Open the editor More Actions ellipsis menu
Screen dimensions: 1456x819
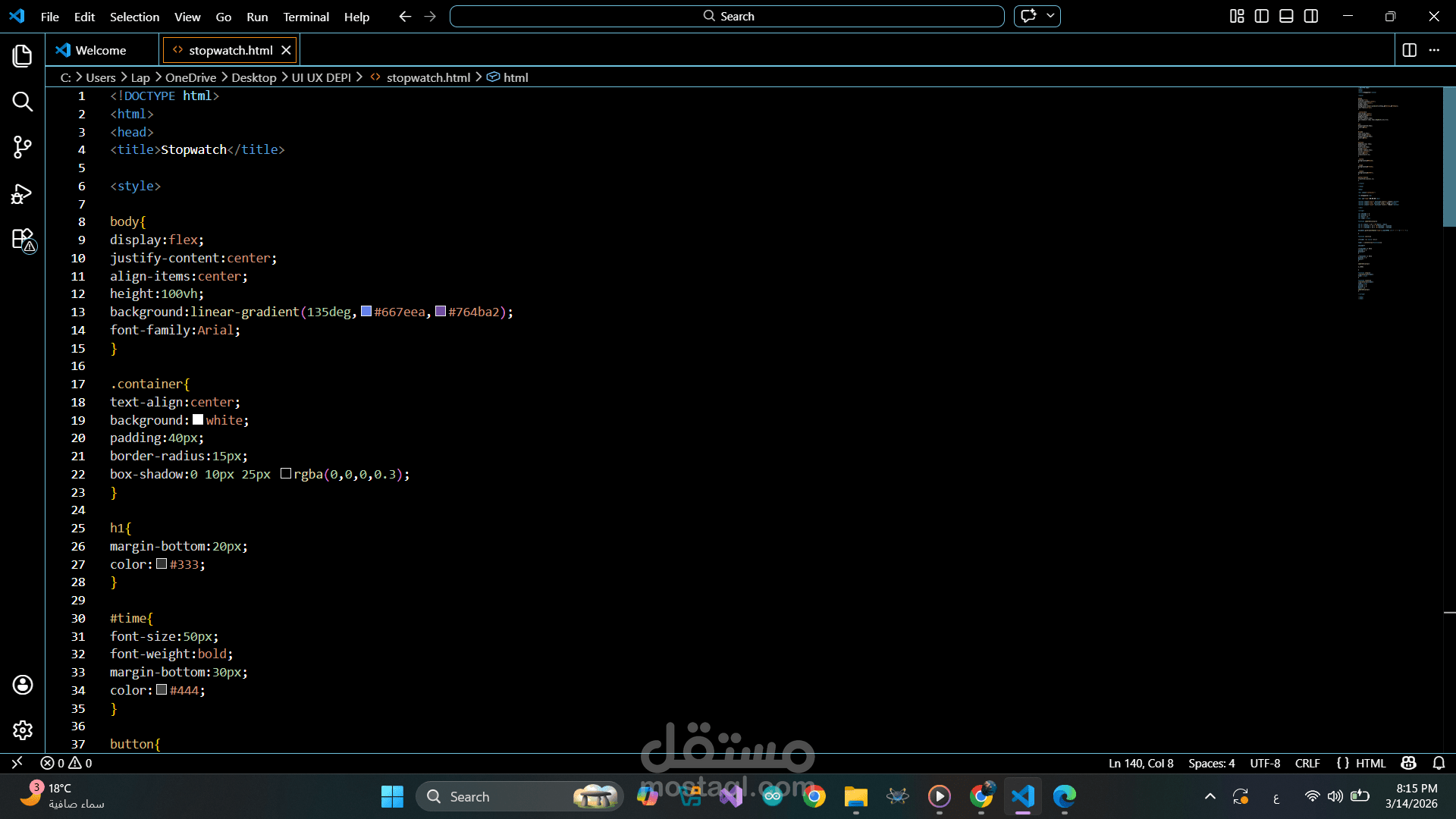point(1434,50)
